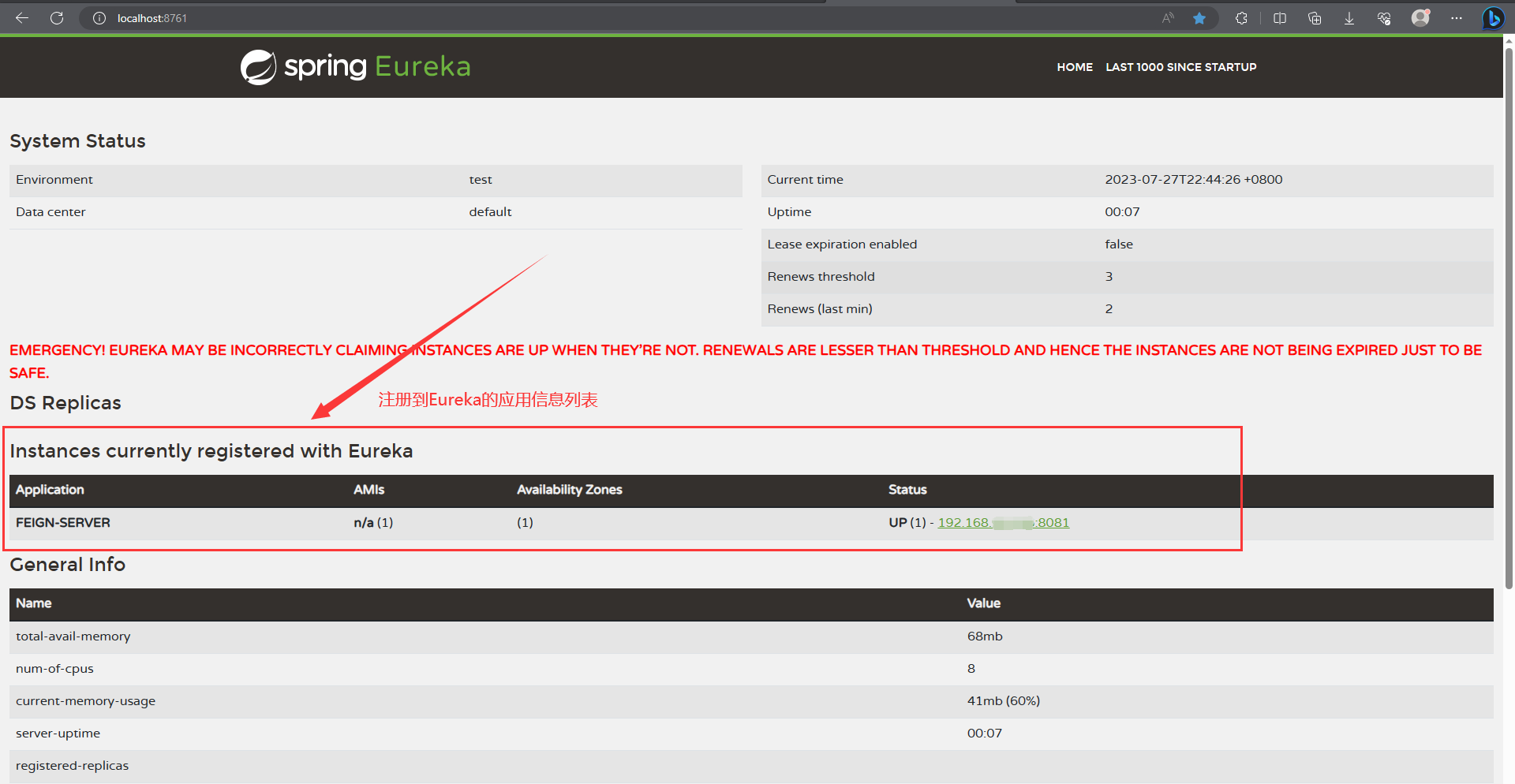
Task: Open the browser settings and more menu
Action: coord(1457,18)
